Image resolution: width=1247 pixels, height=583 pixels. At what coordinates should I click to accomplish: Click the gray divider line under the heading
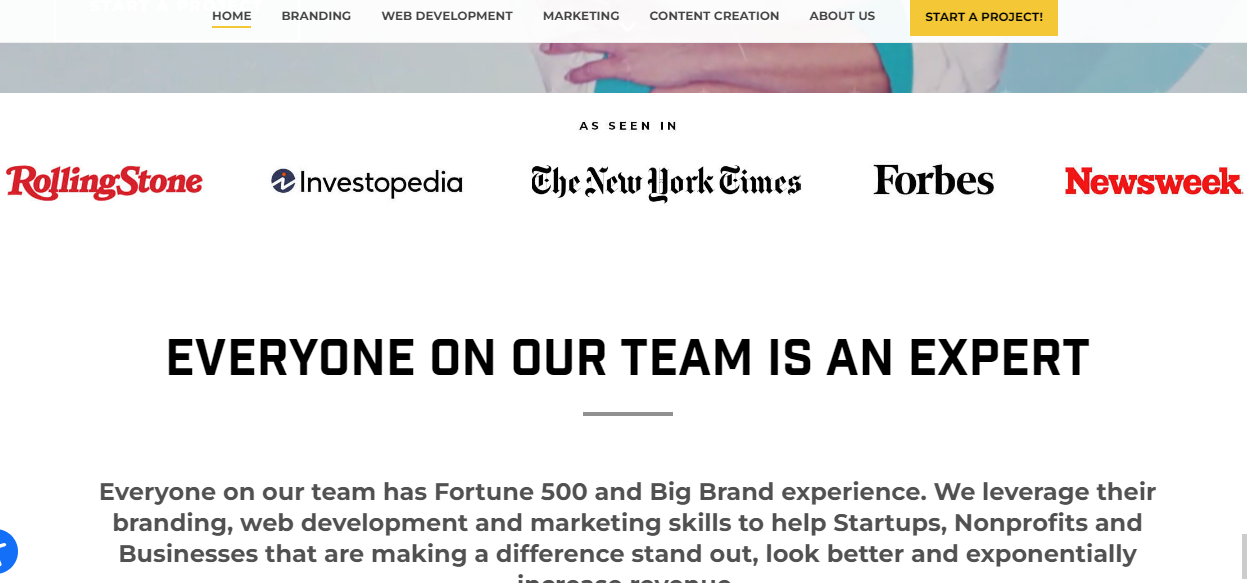(627, 413)
